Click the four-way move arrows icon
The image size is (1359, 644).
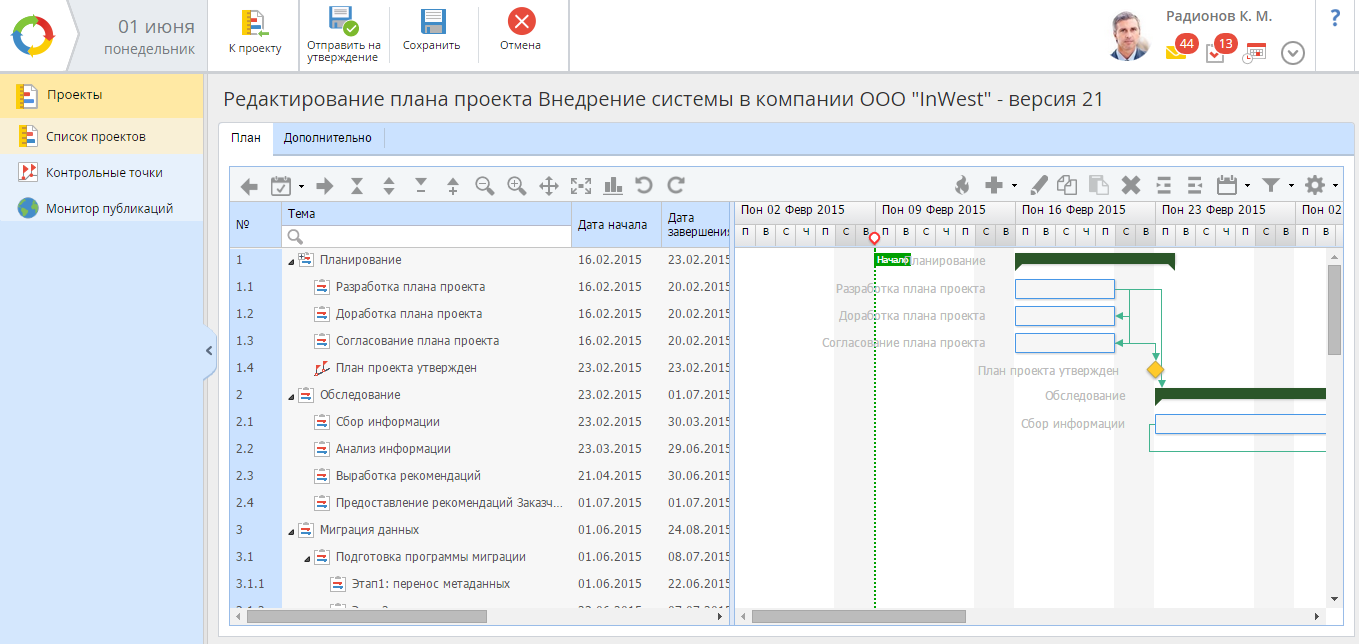tap(549, 186)
